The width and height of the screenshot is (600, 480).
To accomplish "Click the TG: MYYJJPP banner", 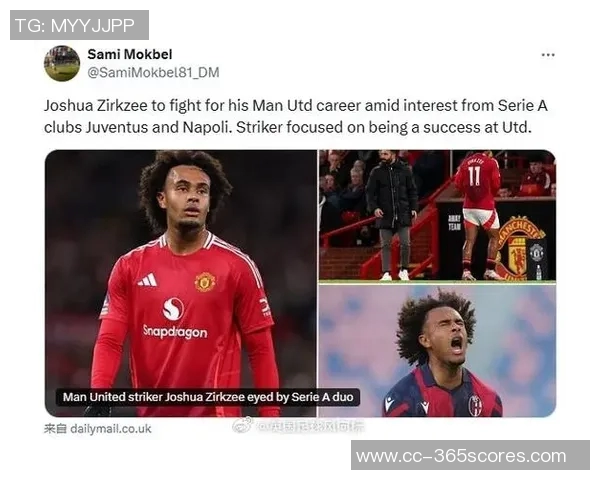I will (x=79, y=25).
